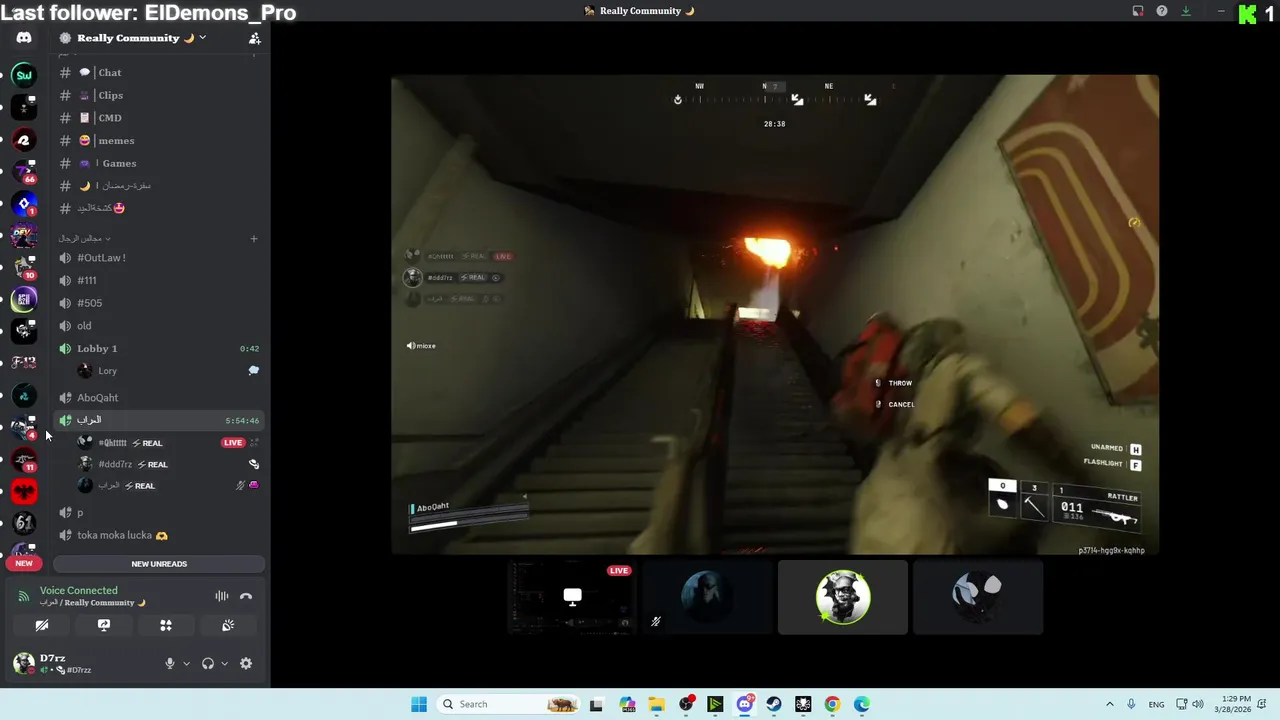This screenshot has height=720, width=1280.
Task: Open Microsoft Edge from the taskbar
Action: click(862, 704)
